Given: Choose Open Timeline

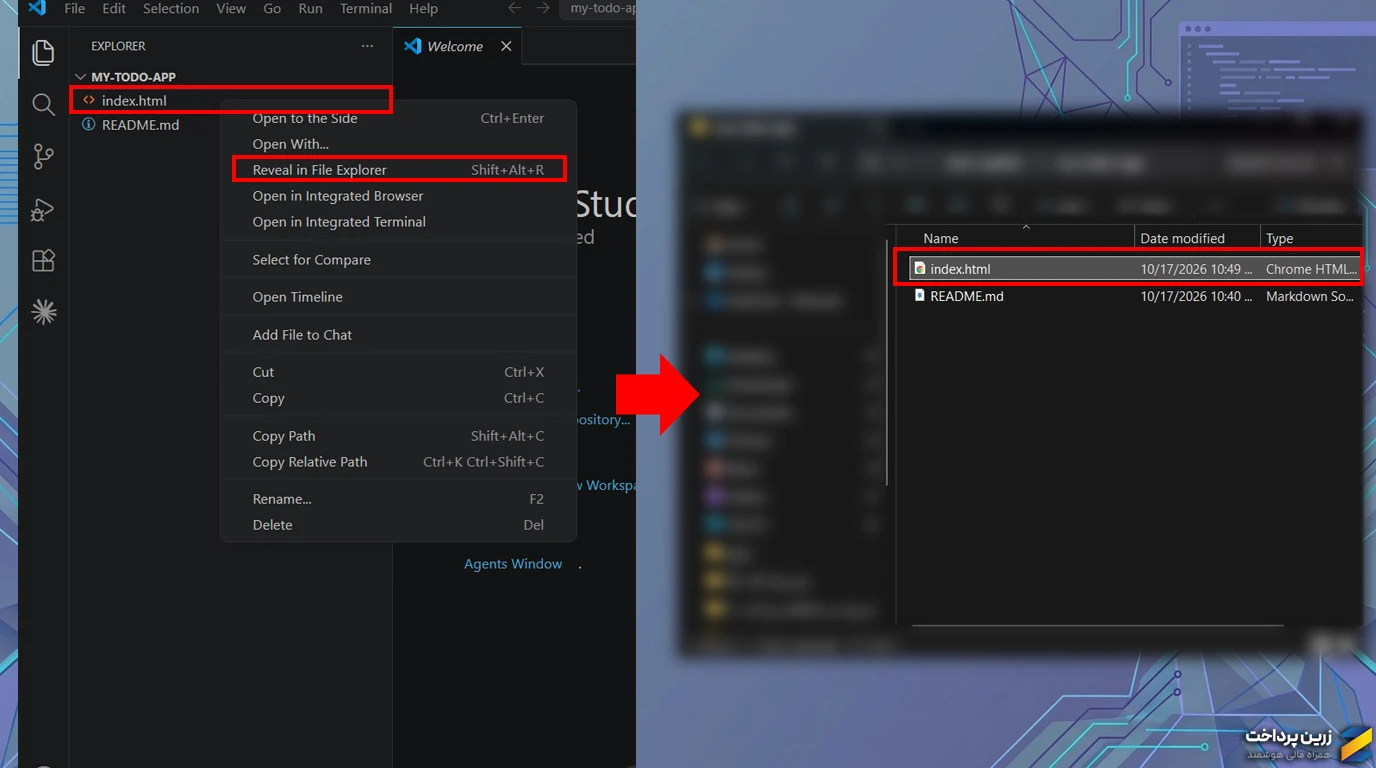Looking at the screenshot, I should pos(398,297).
